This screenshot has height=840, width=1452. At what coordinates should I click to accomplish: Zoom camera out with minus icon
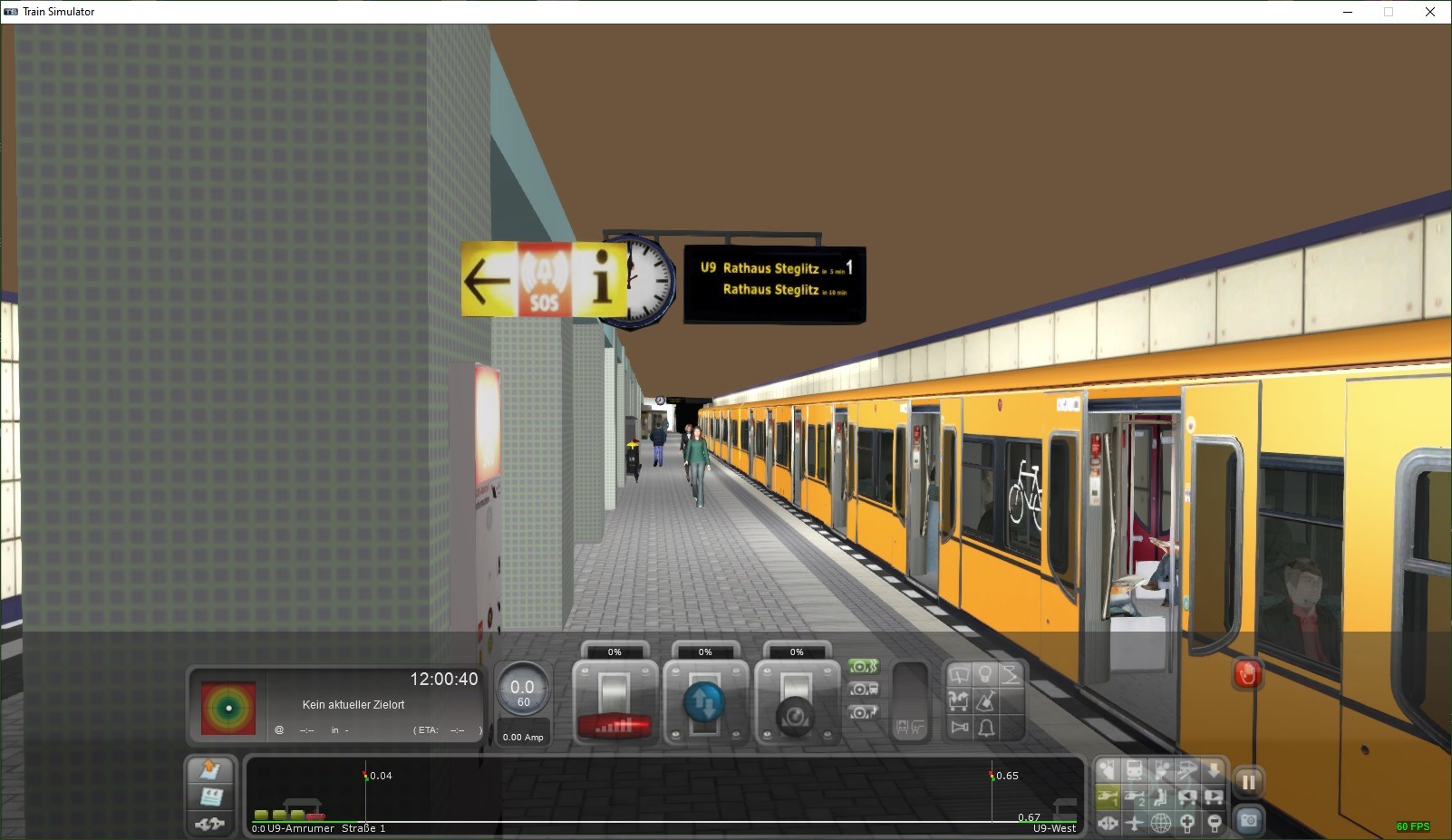(1213, 823)
